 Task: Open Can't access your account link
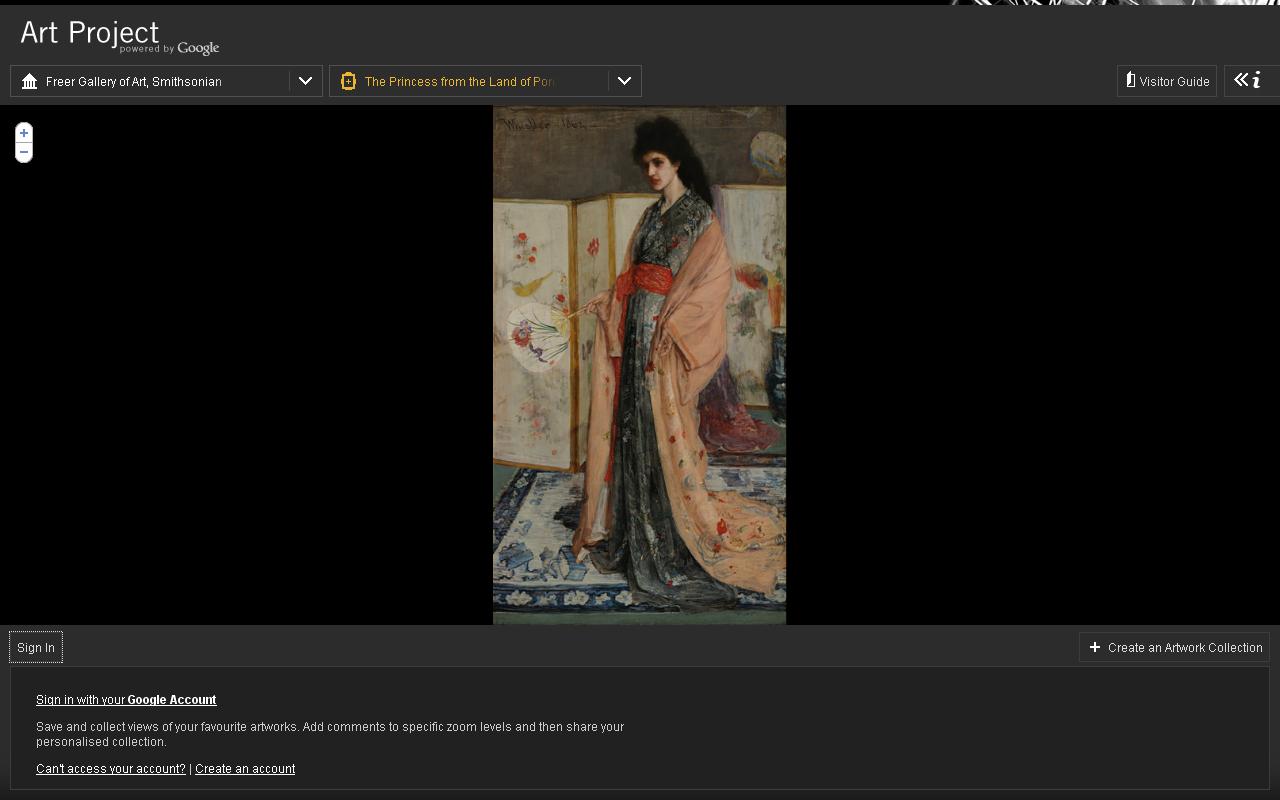111,769
